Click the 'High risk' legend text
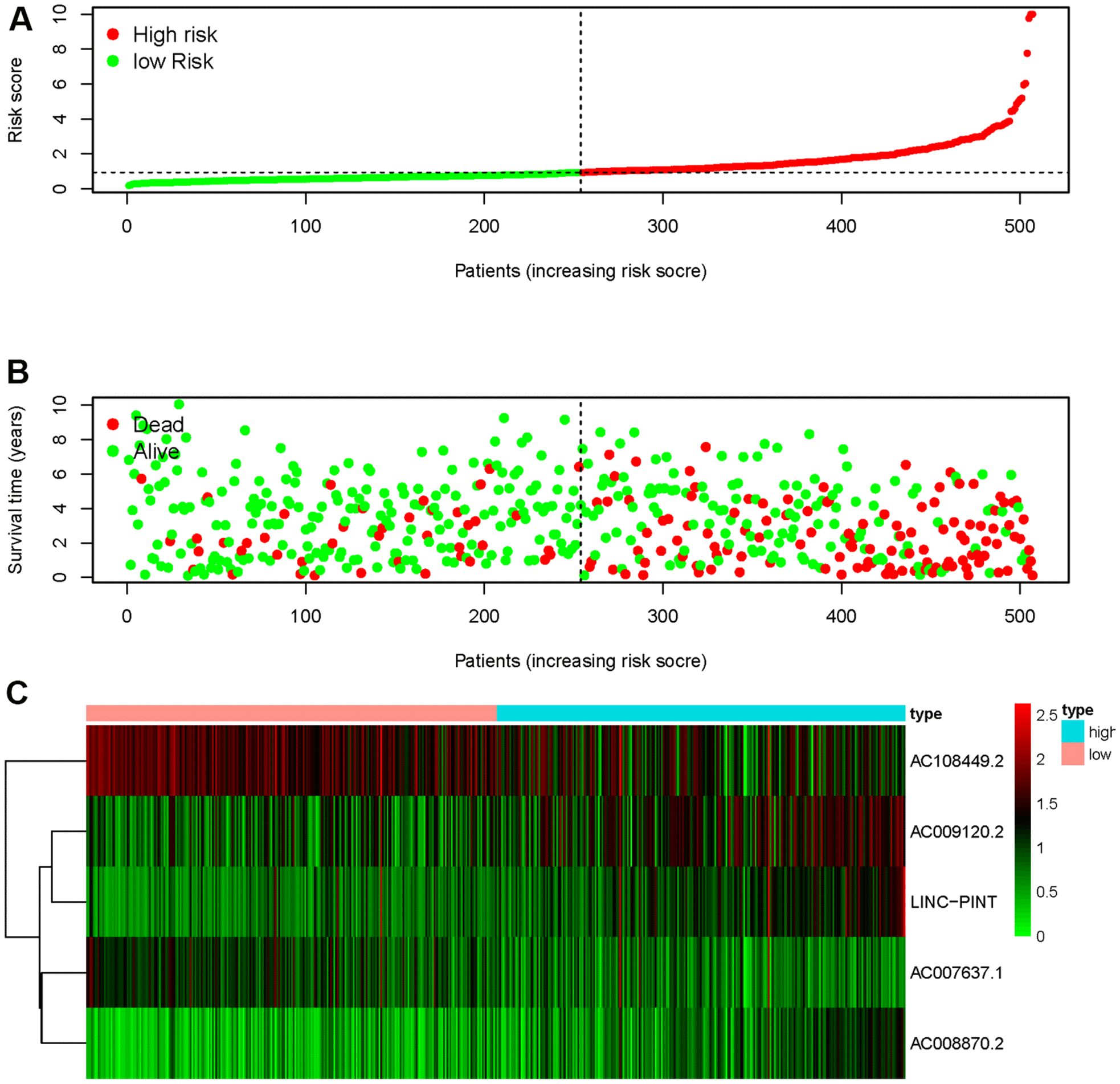Viewport: 1120px width, 1084px height. click(175, 35)
